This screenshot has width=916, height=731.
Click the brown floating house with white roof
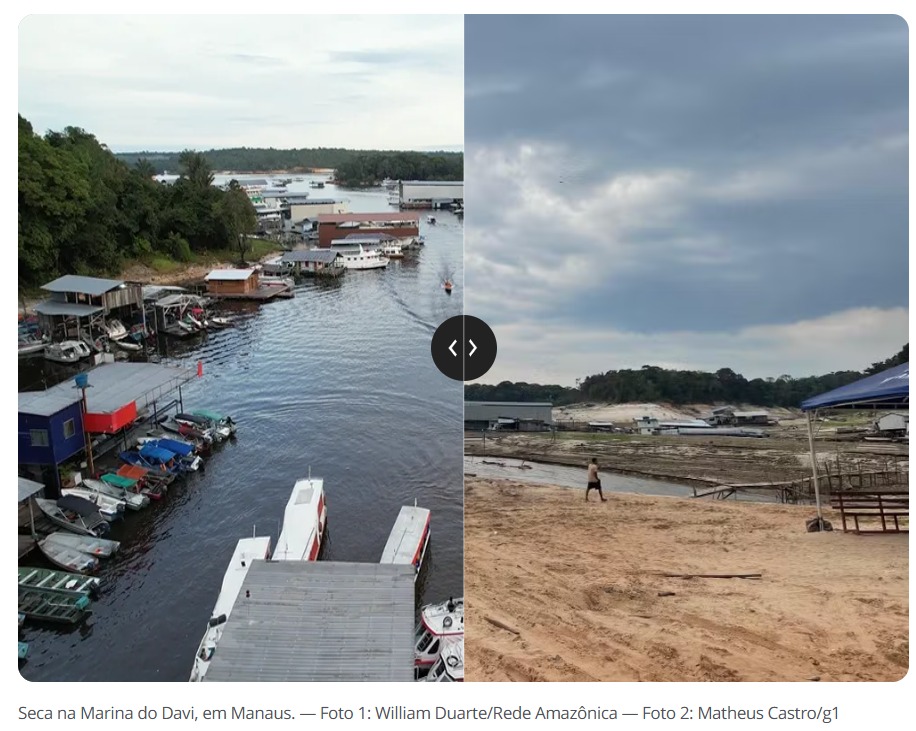(x=233, y=282)
